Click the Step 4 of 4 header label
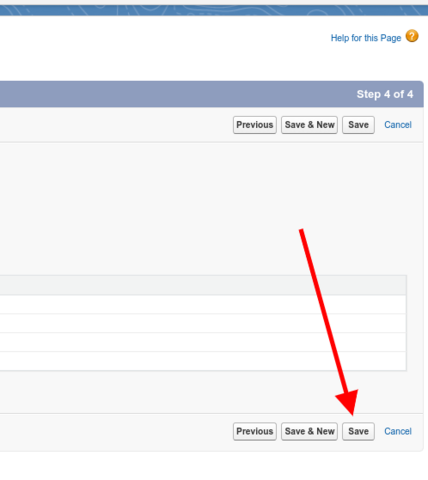 [385, 94]
